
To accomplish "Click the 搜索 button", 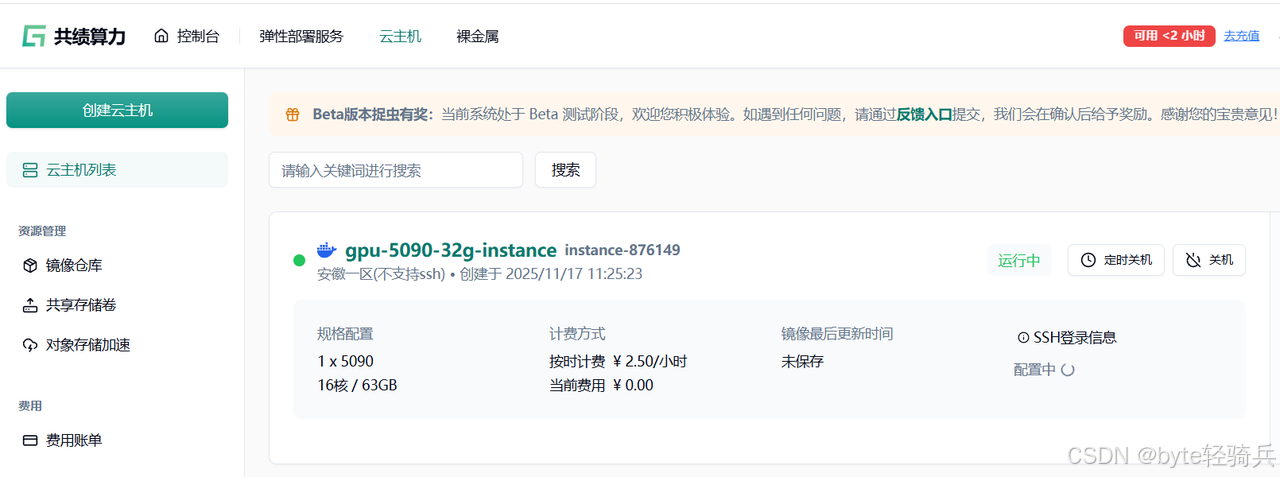I will (566, 170).
